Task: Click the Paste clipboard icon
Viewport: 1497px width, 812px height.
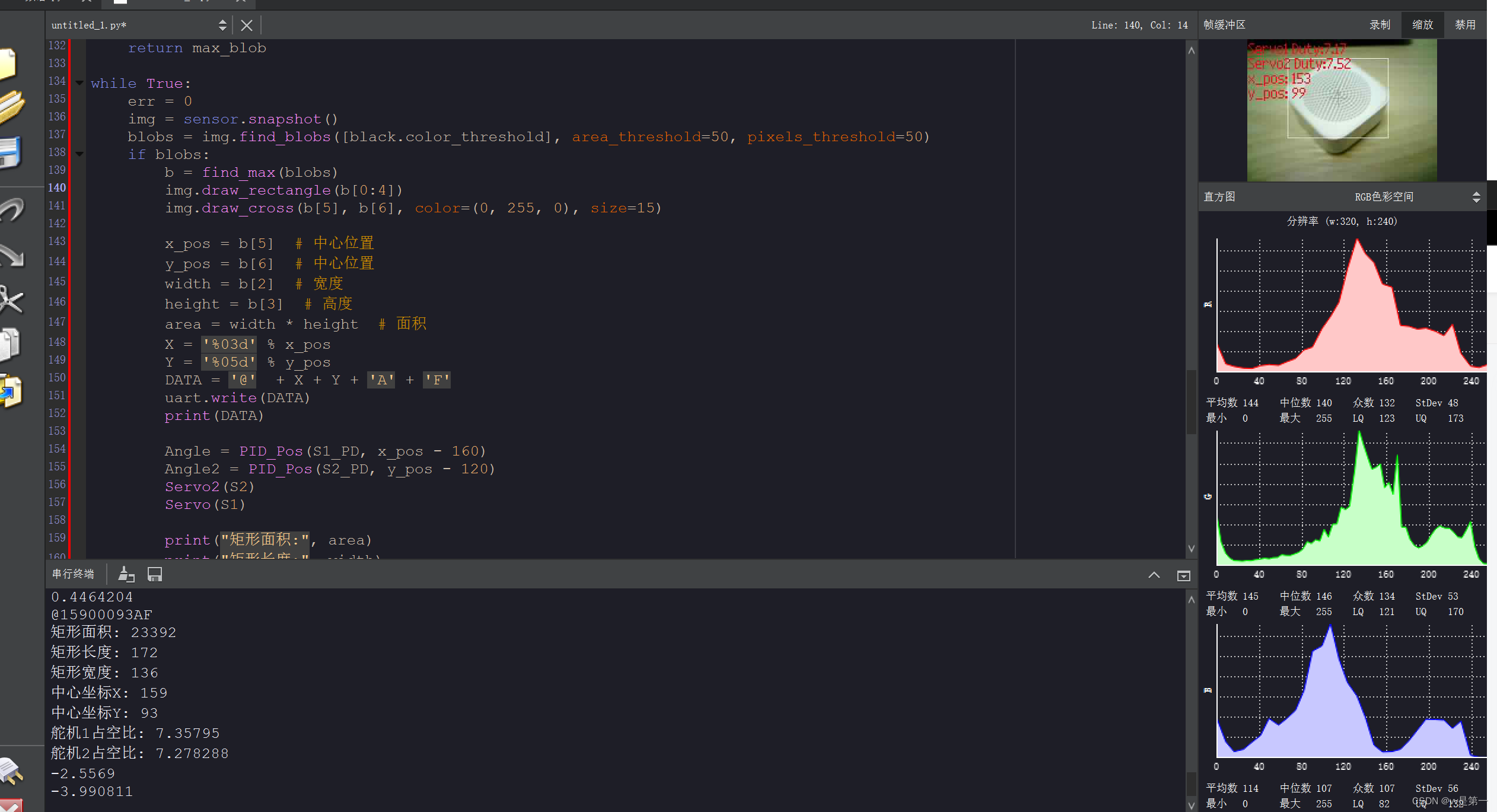Action: (11, 391)
